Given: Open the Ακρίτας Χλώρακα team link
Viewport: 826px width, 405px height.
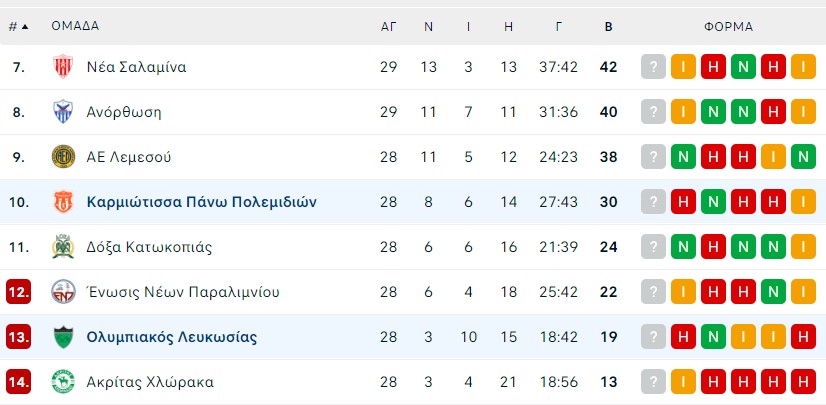Looking at the screenshot, I should pos(150,382).
